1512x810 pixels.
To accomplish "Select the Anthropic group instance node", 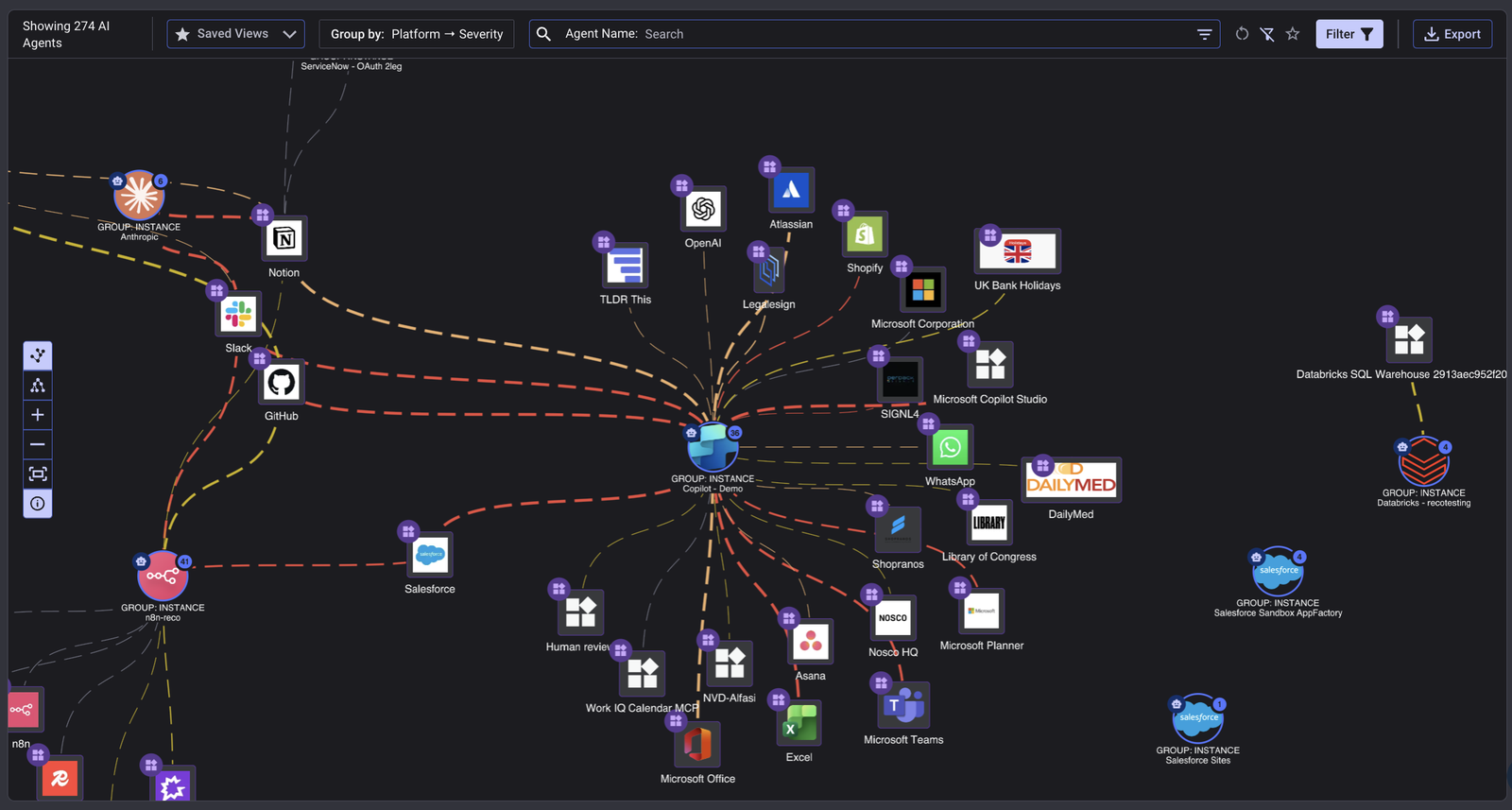I will point(139,197).
